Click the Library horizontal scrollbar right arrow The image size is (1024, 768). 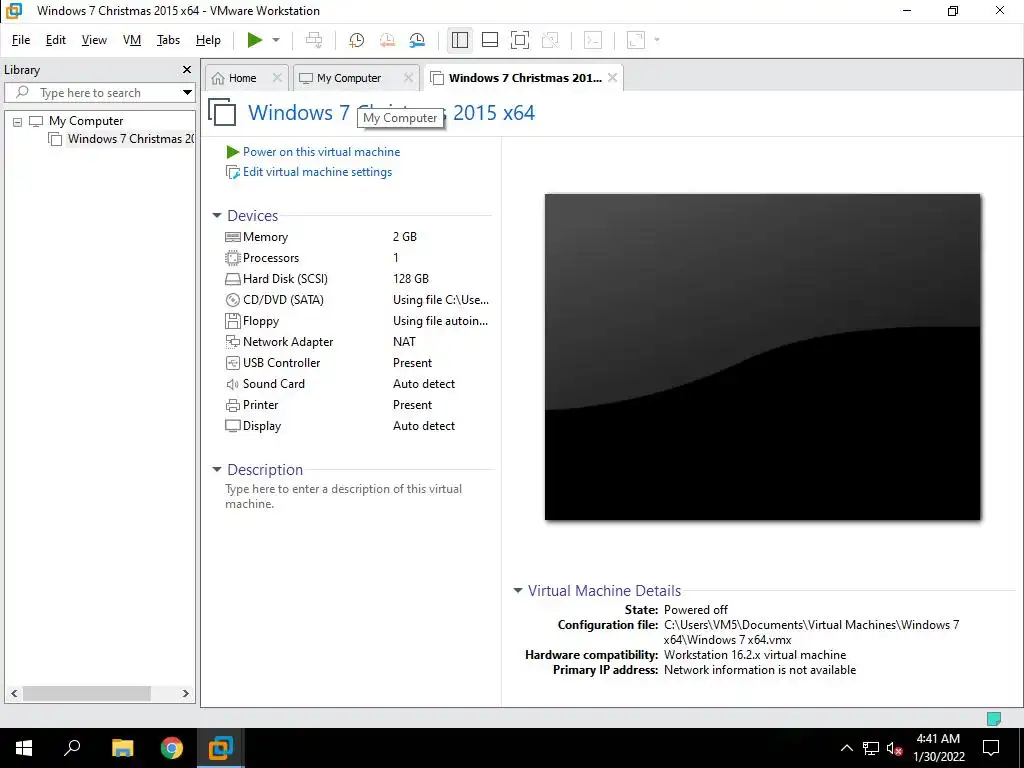(x=185, y=694)
